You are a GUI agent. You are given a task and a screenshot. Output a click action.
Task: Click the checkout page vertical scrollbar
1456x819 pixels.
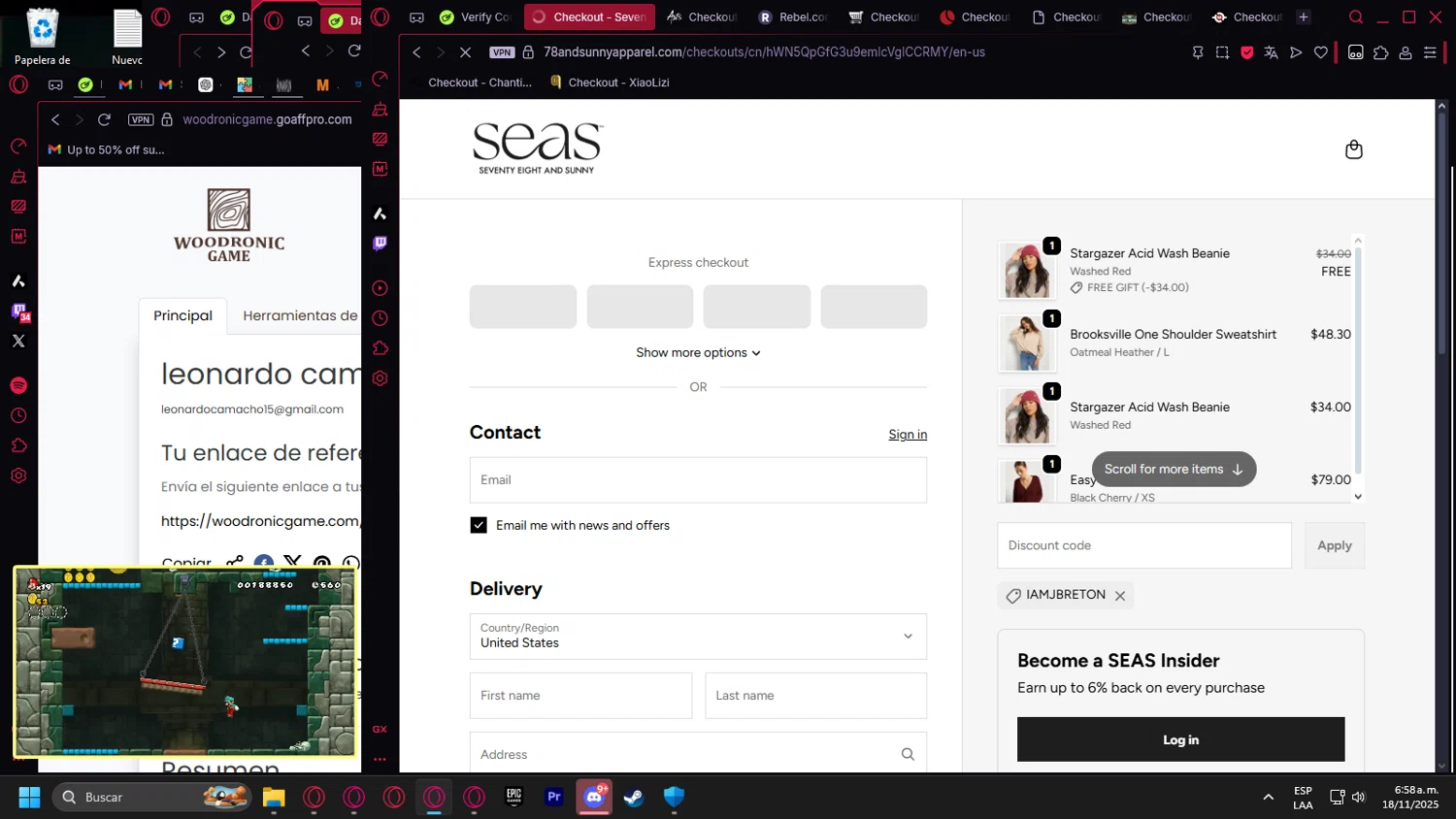point(1441,233)
